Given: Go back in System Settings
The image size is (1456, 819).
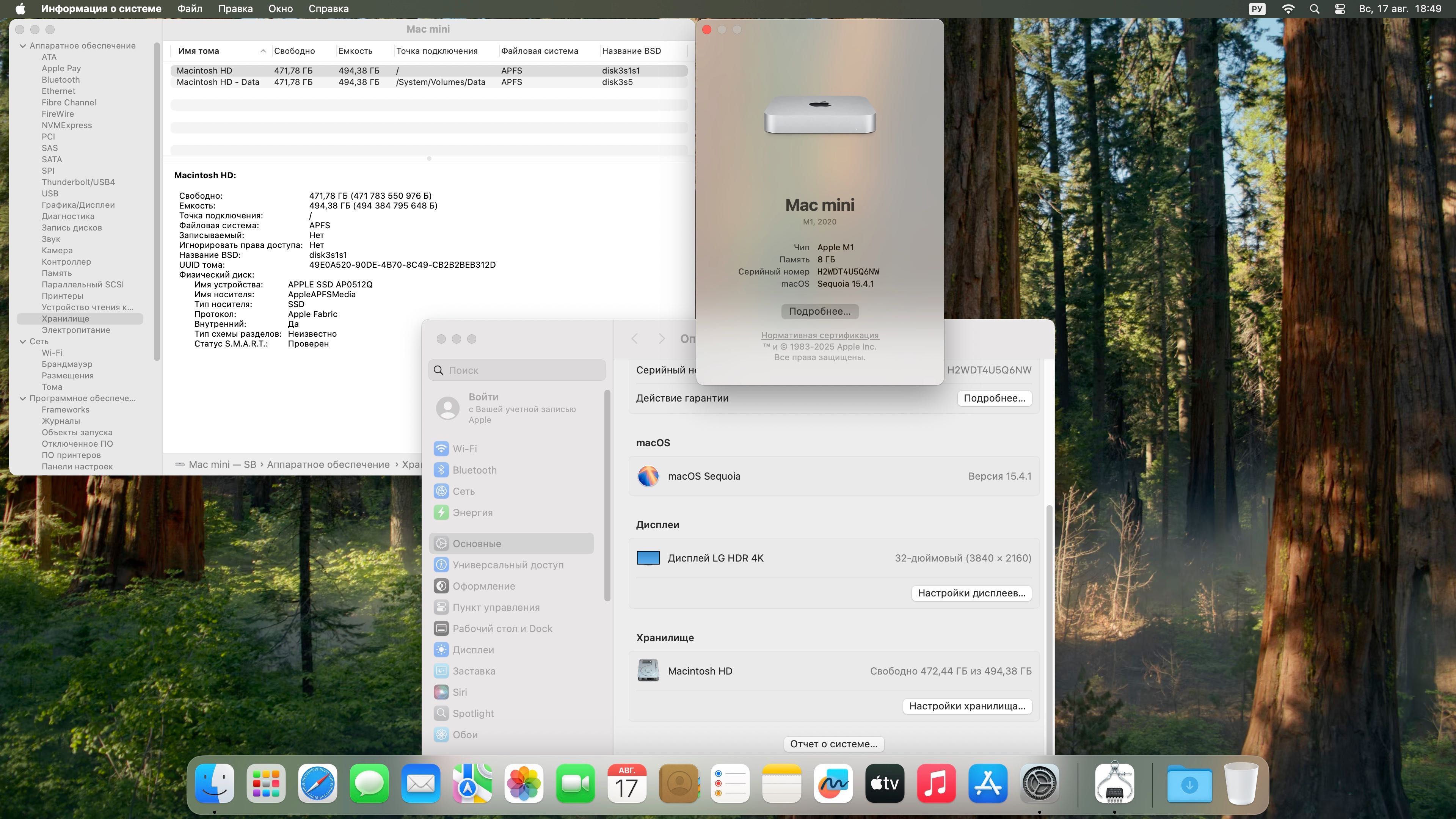Looking at the screenshot, I should [635, 339].
